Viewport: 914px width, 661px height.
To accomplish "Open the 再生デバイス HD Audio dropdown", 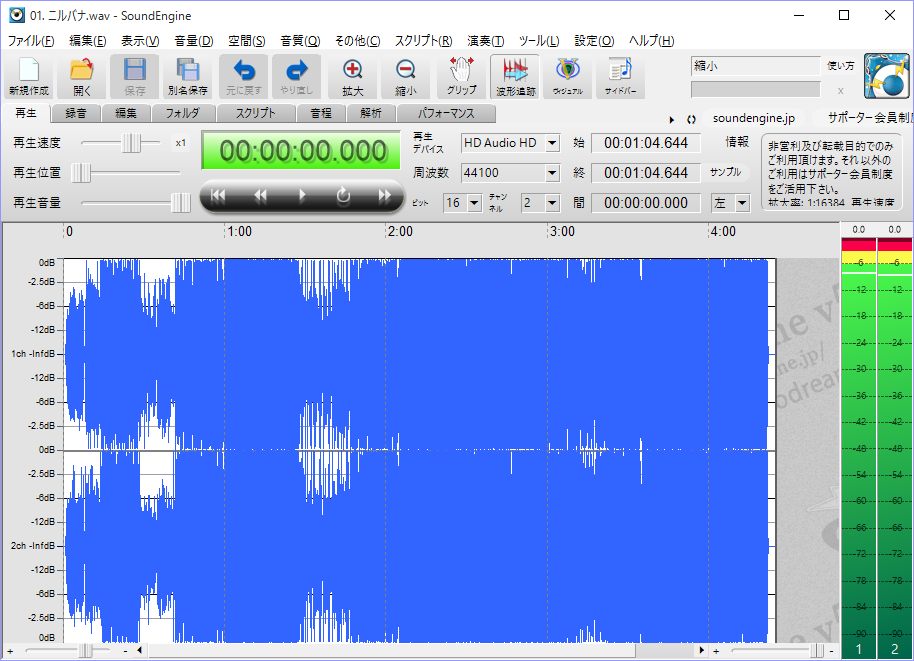I will [552, 143].
